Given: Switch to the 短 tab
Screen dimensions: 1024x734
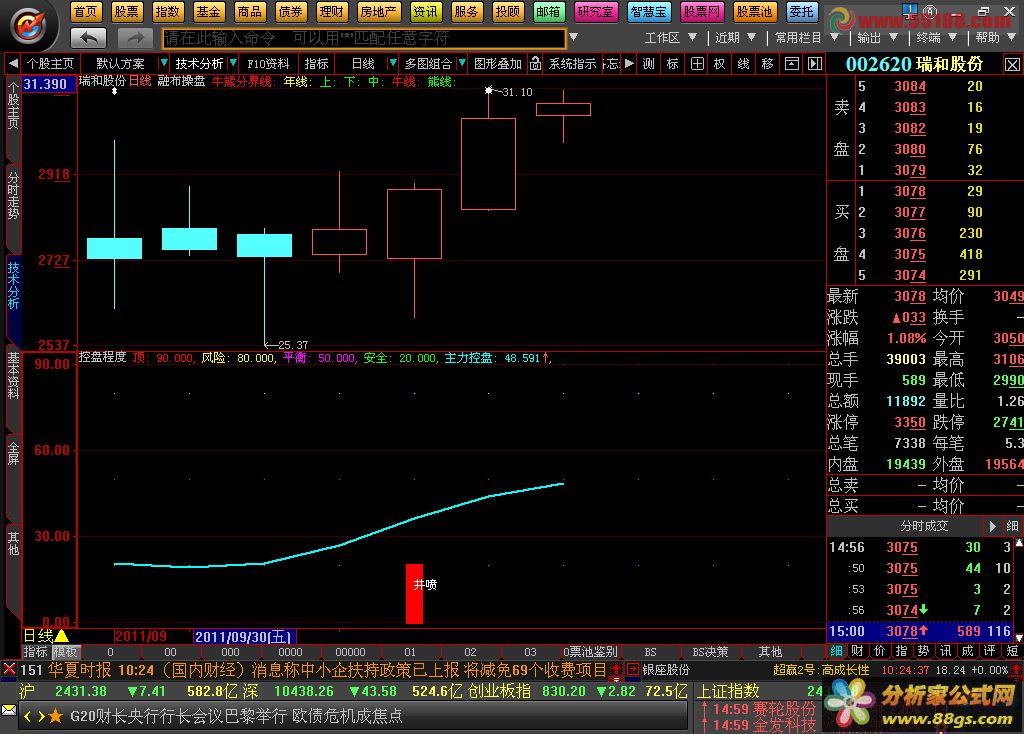Looking at the screenshot, I should (1012, 651).
